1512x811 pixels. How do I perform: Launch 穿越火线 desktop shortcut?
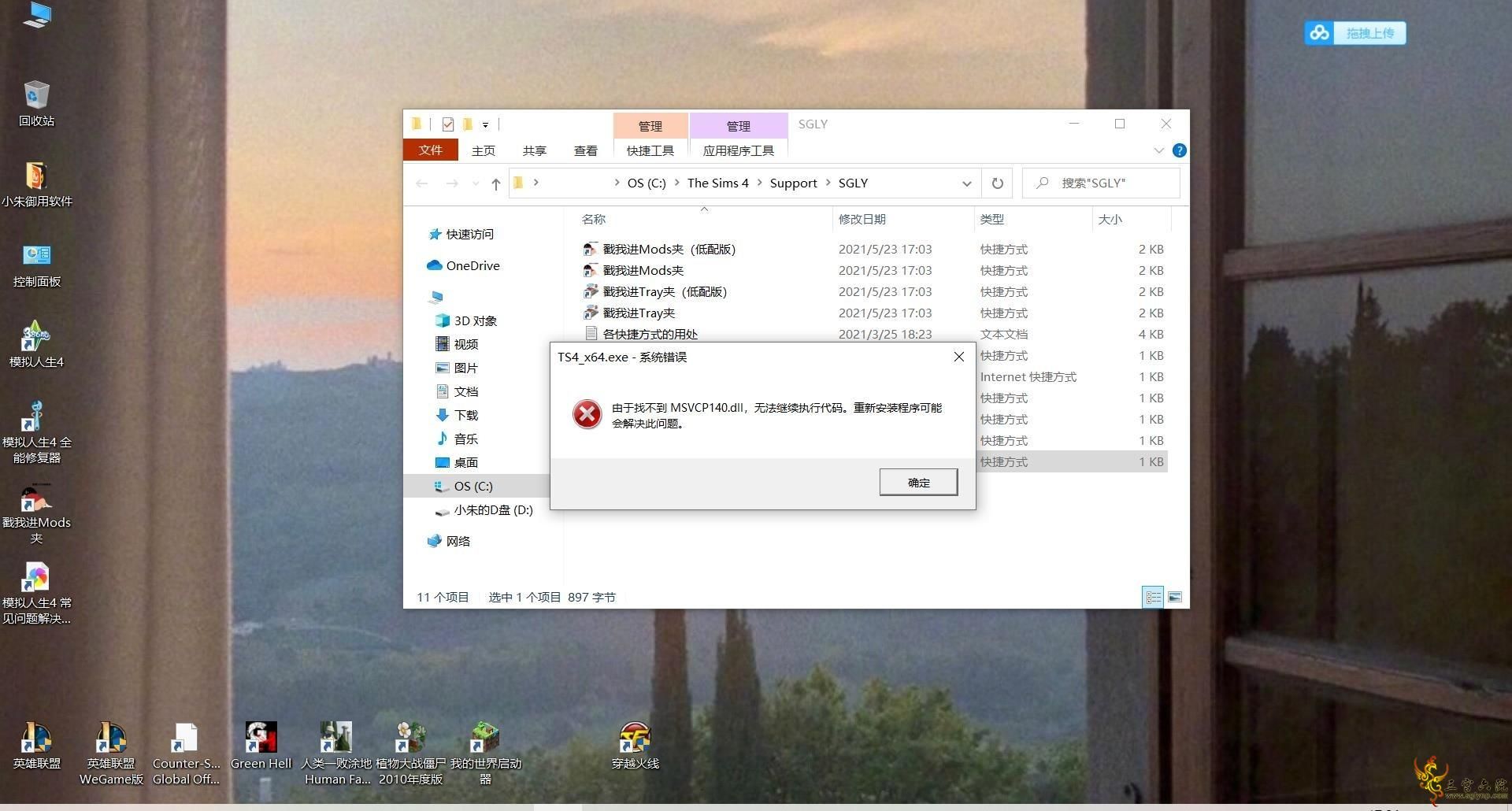pyautogui.click(x=635, y=746)
